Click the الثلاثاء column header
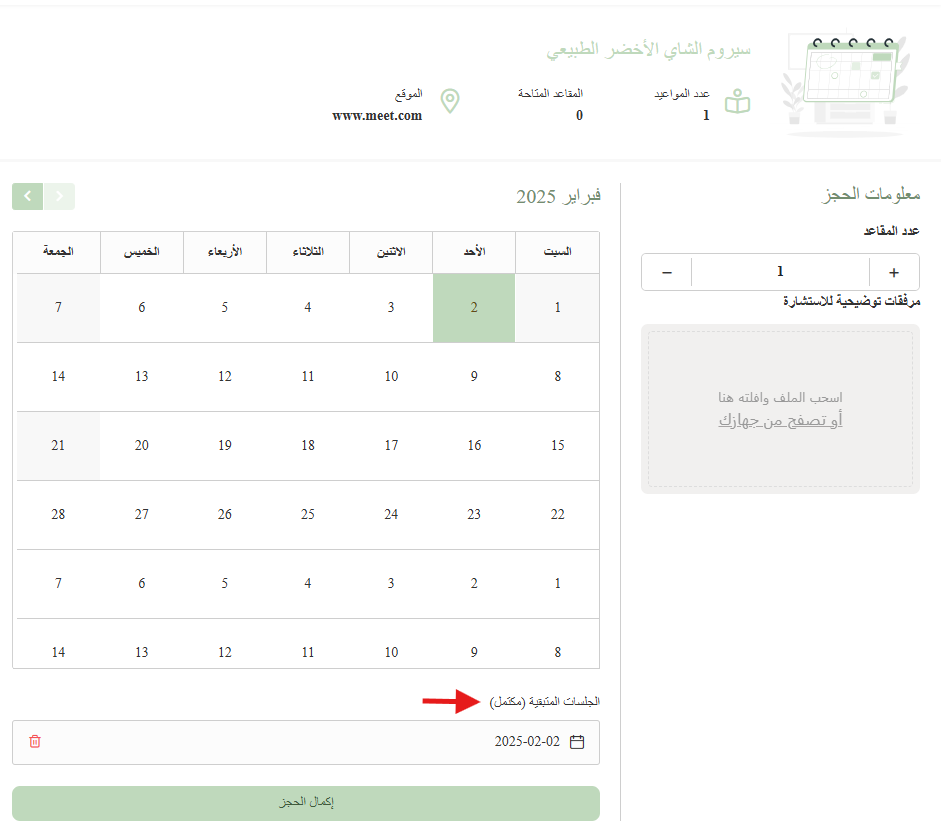 308,252
